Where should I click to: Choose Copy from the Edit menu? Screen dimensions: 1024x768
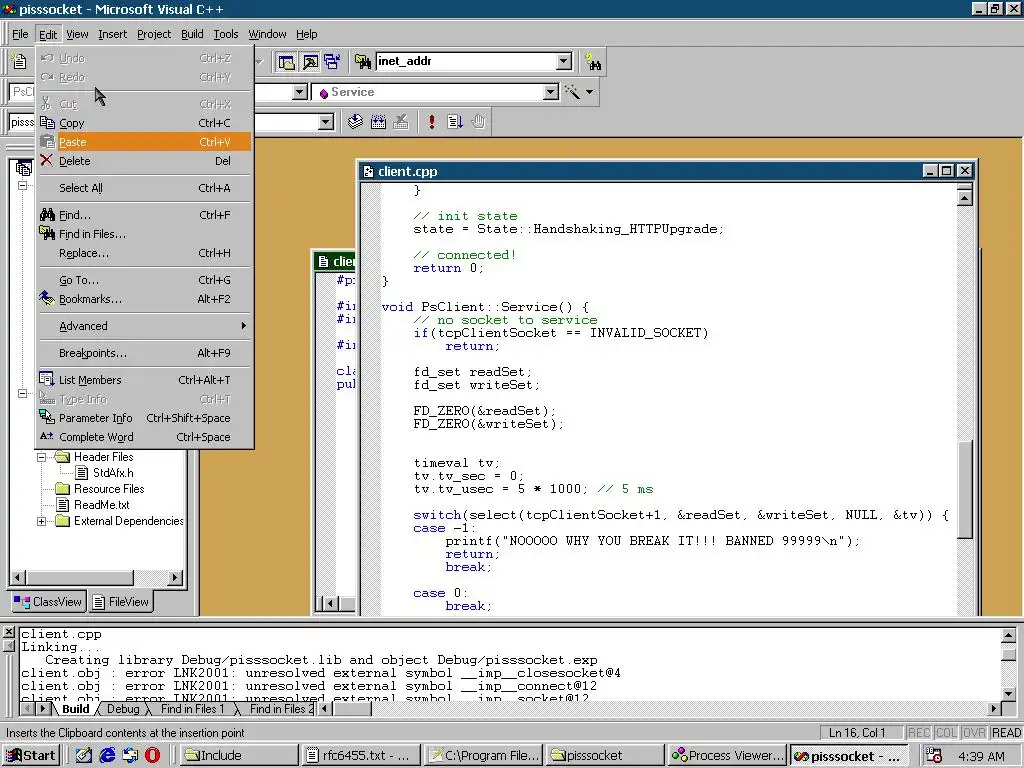coord(144,123)
